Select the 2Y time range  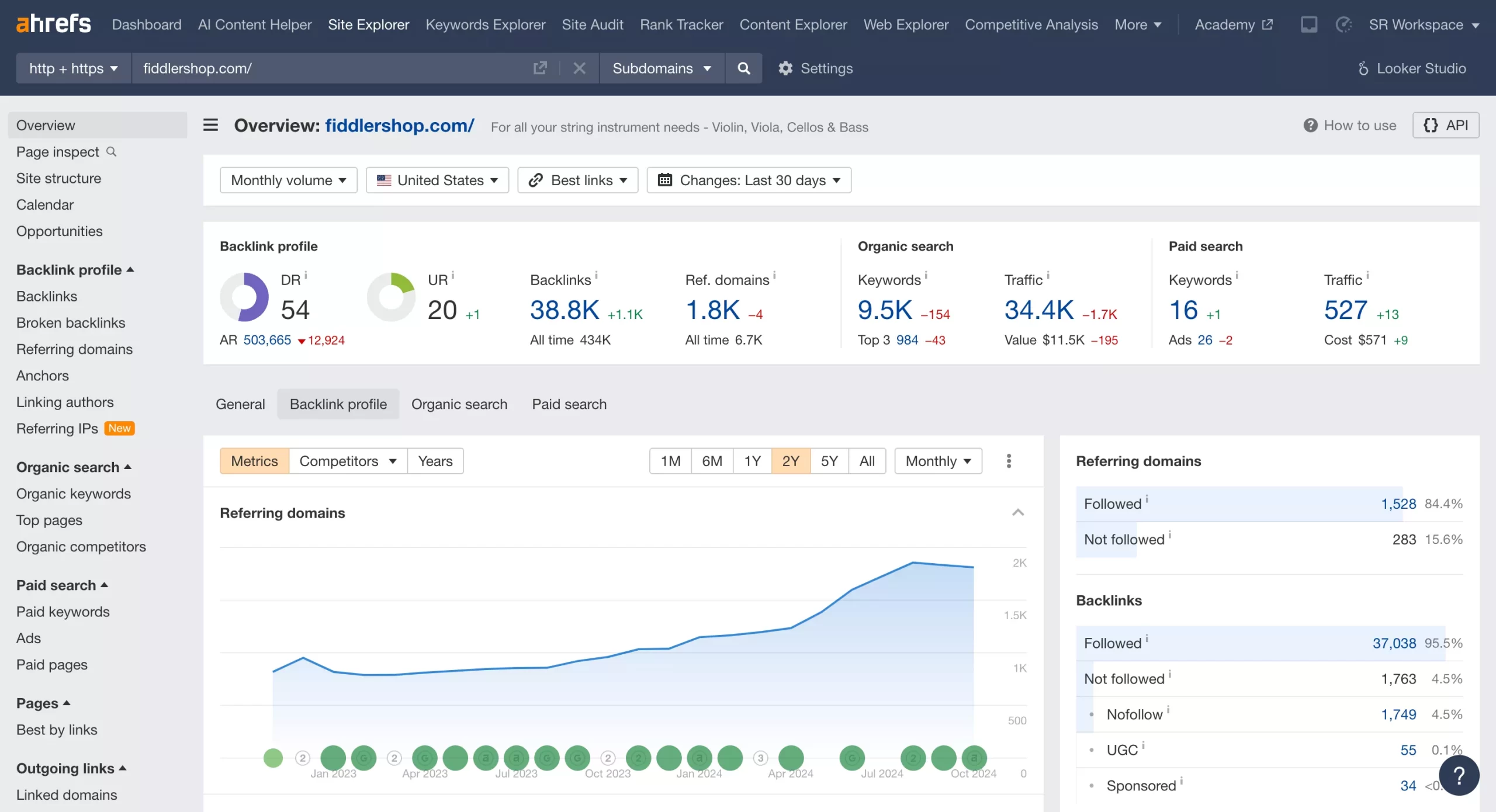tap(791, 461)
